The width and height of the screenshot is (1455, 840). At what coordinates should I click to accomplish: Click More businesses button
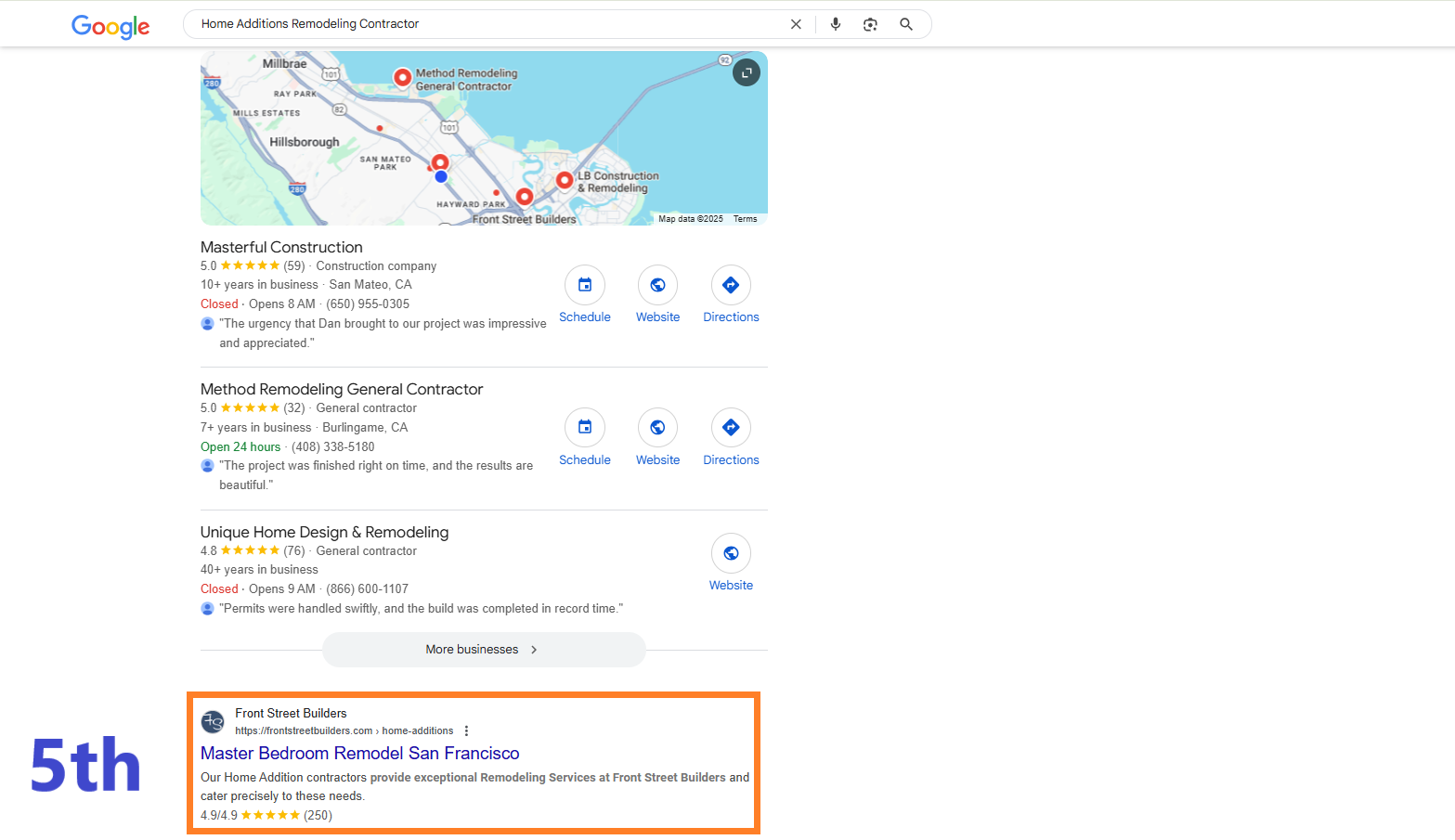pos(484,650)
